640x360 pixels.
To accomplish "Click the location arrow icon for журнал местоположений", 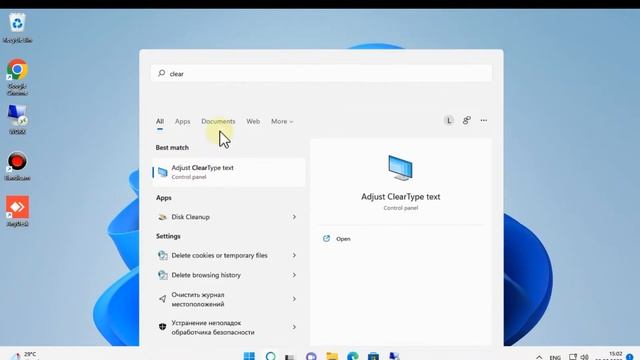I will (162, 299).
